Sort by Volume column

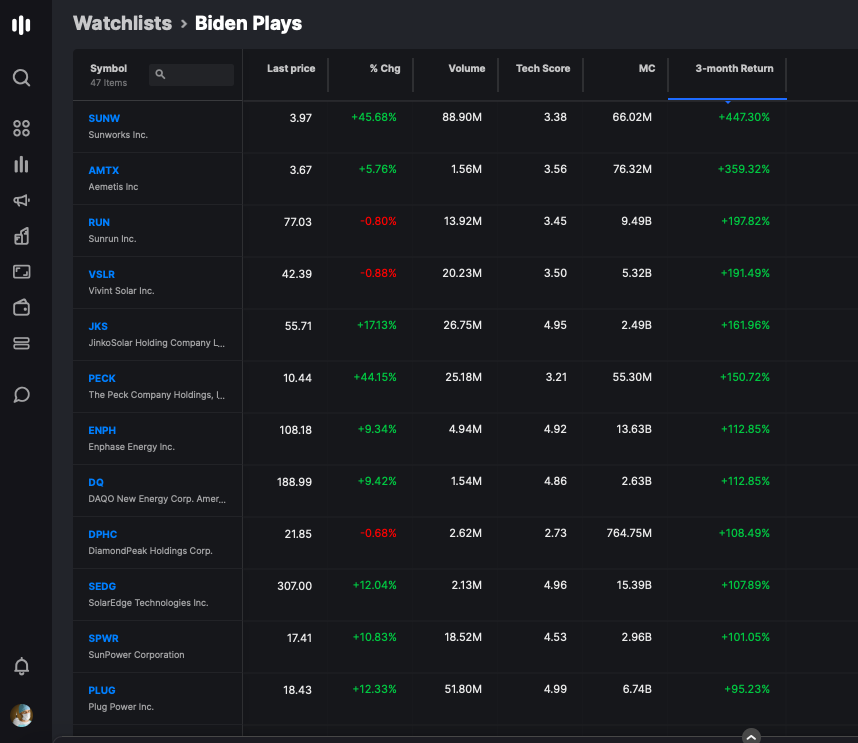point(467,68)
